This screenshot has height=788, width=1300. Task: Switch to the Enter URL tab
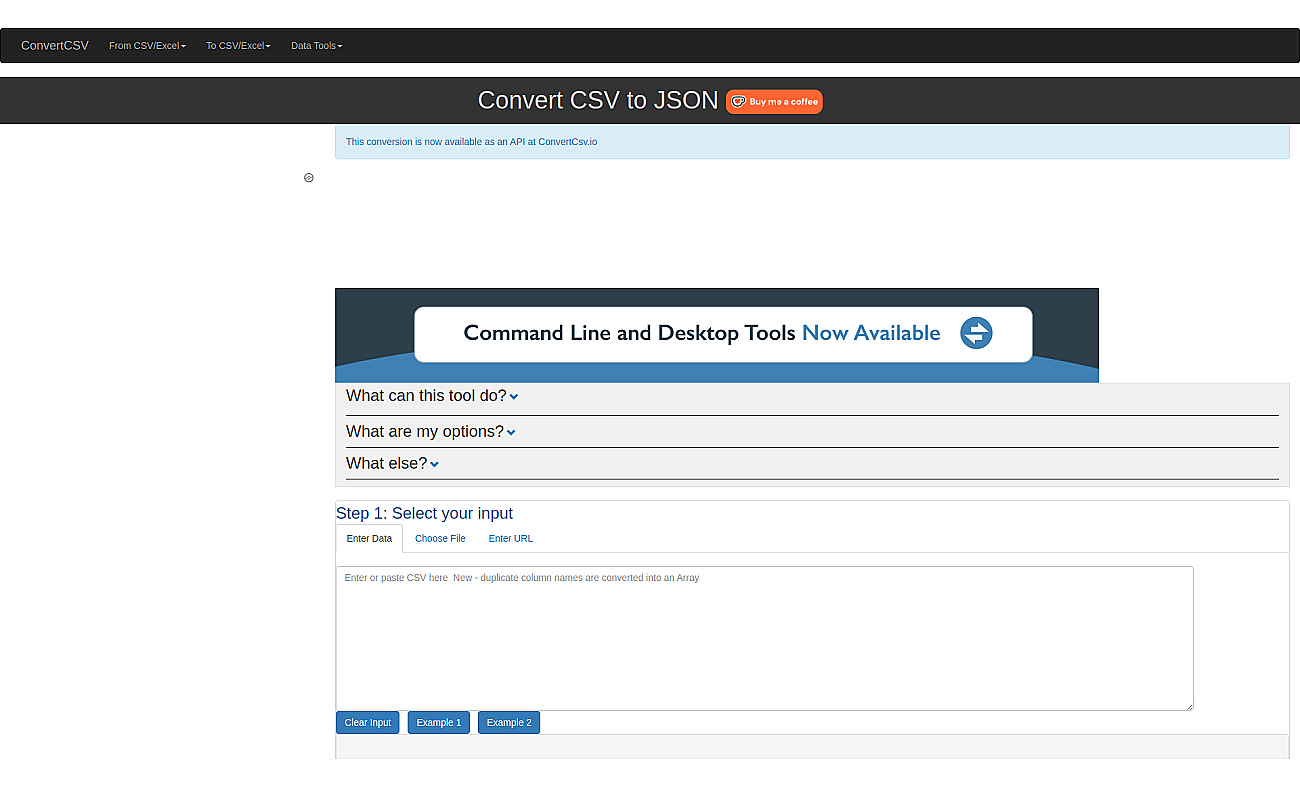tap(510, 539)
